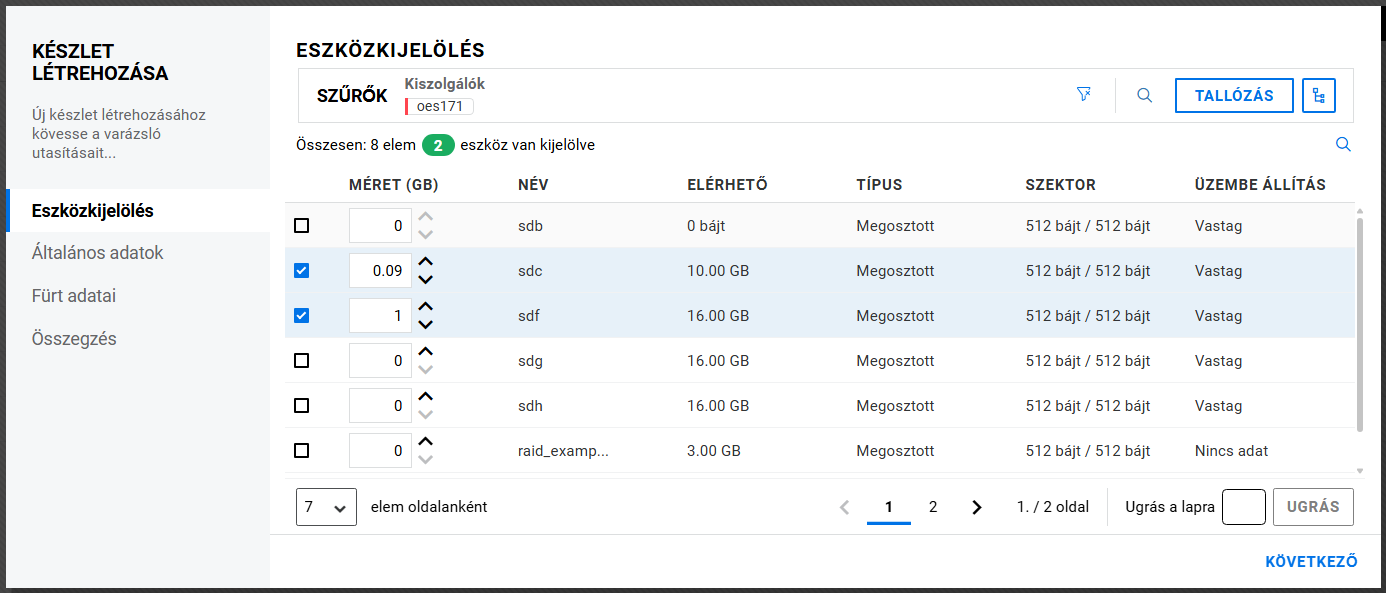Image resolution: width=1386 pixels, height=593 pixels.
Task: Open the Általános adatok step
Action: (98, 253)
